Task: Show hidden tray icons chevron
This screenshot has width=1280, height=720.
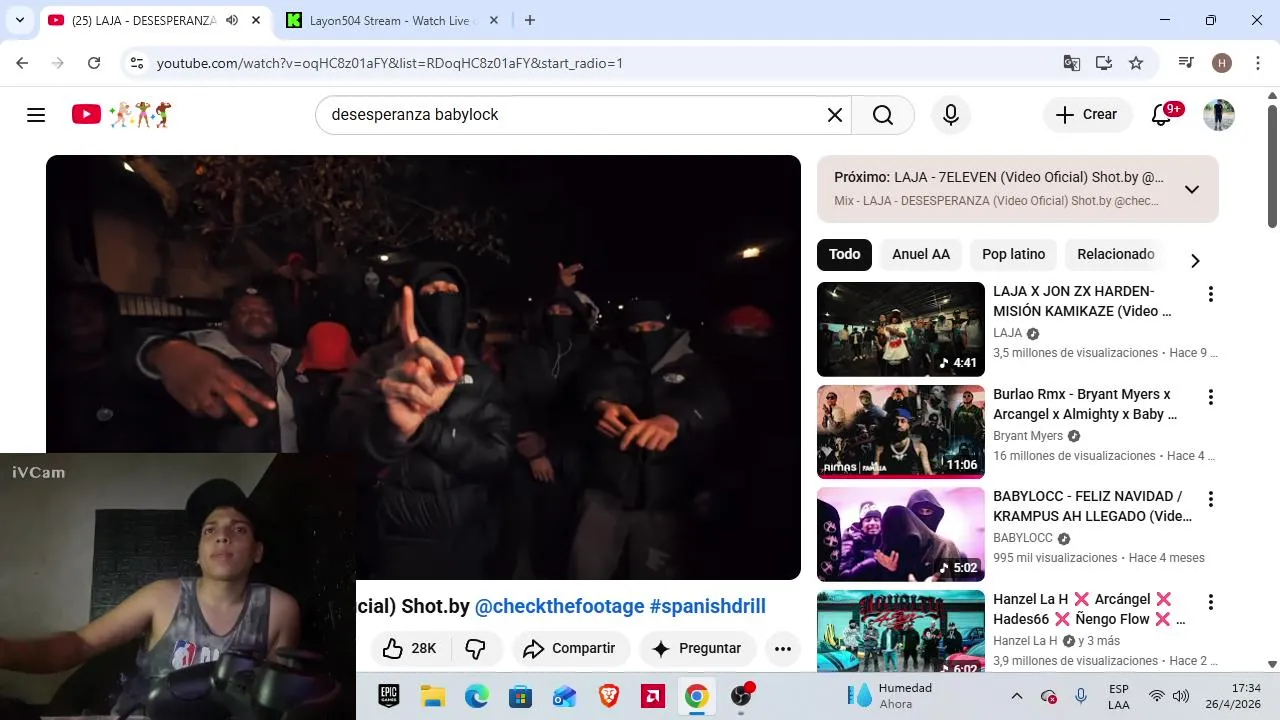Action: 1017,696
